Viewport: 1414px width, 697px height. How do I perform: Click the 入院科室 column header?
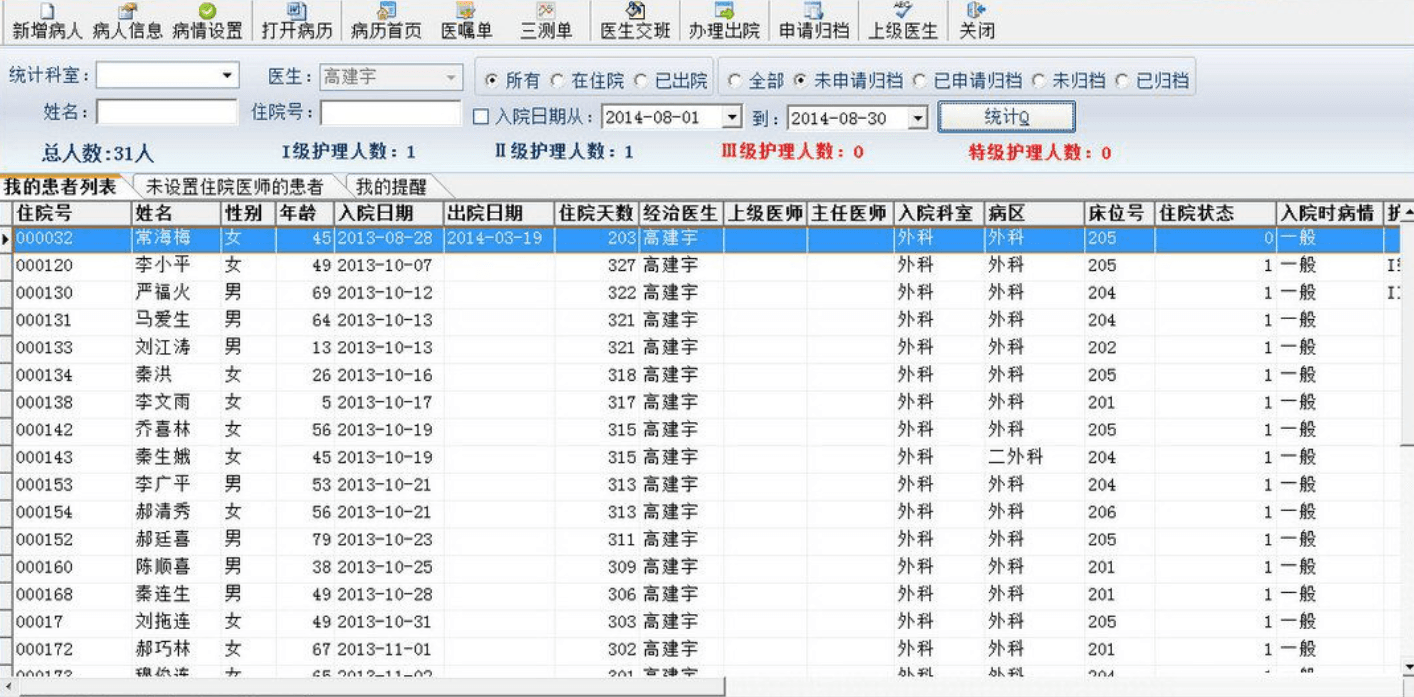(x=938, y=213)
